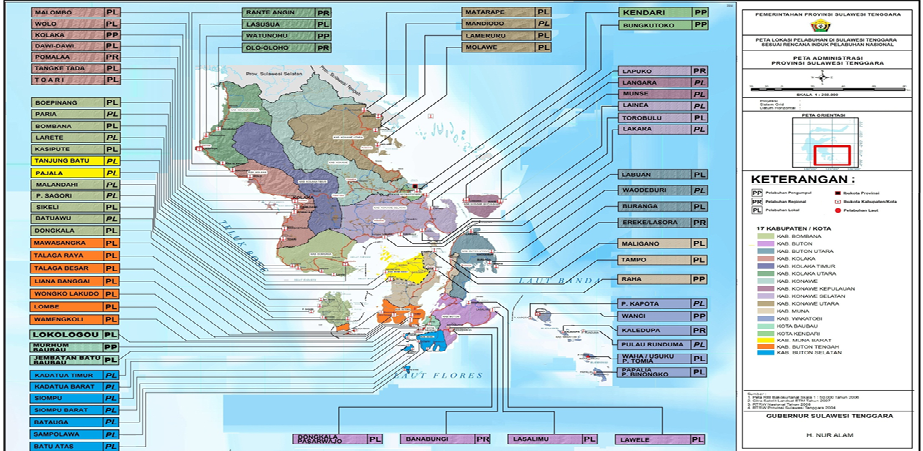
Task: Click the PR code box beside POMALAA
Action: [x=113, y=57]
